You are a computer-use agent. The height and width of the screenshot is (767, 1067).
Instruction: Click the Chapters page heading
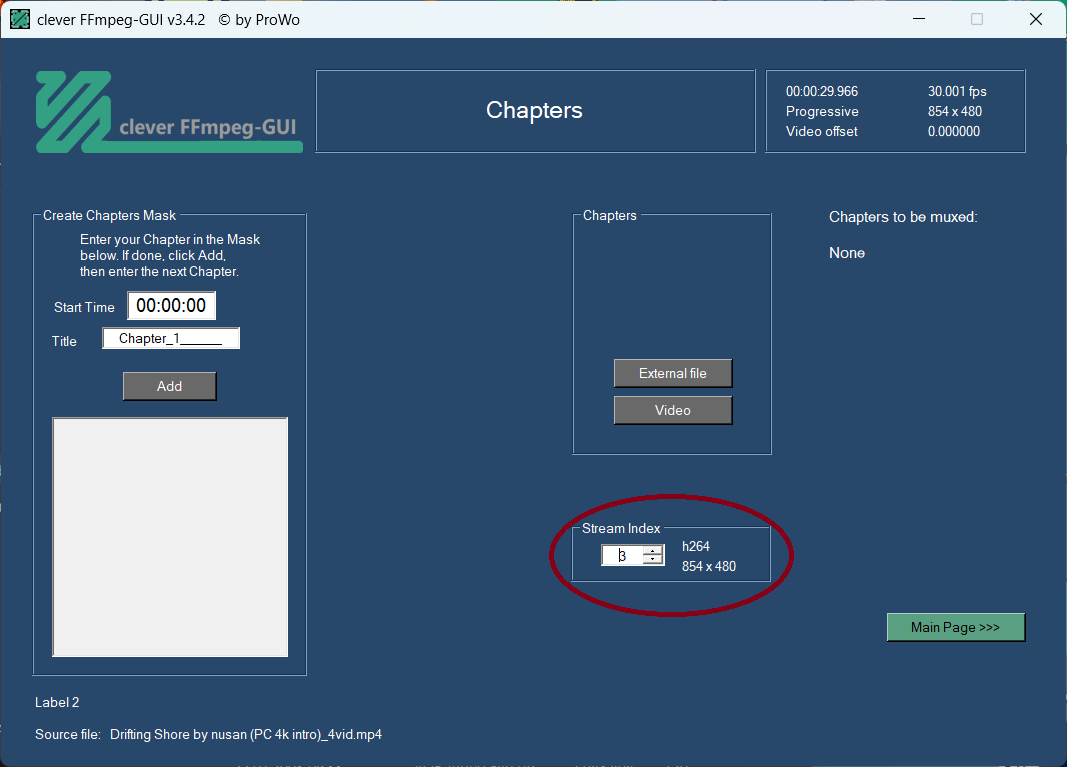[x=534, y=110]
